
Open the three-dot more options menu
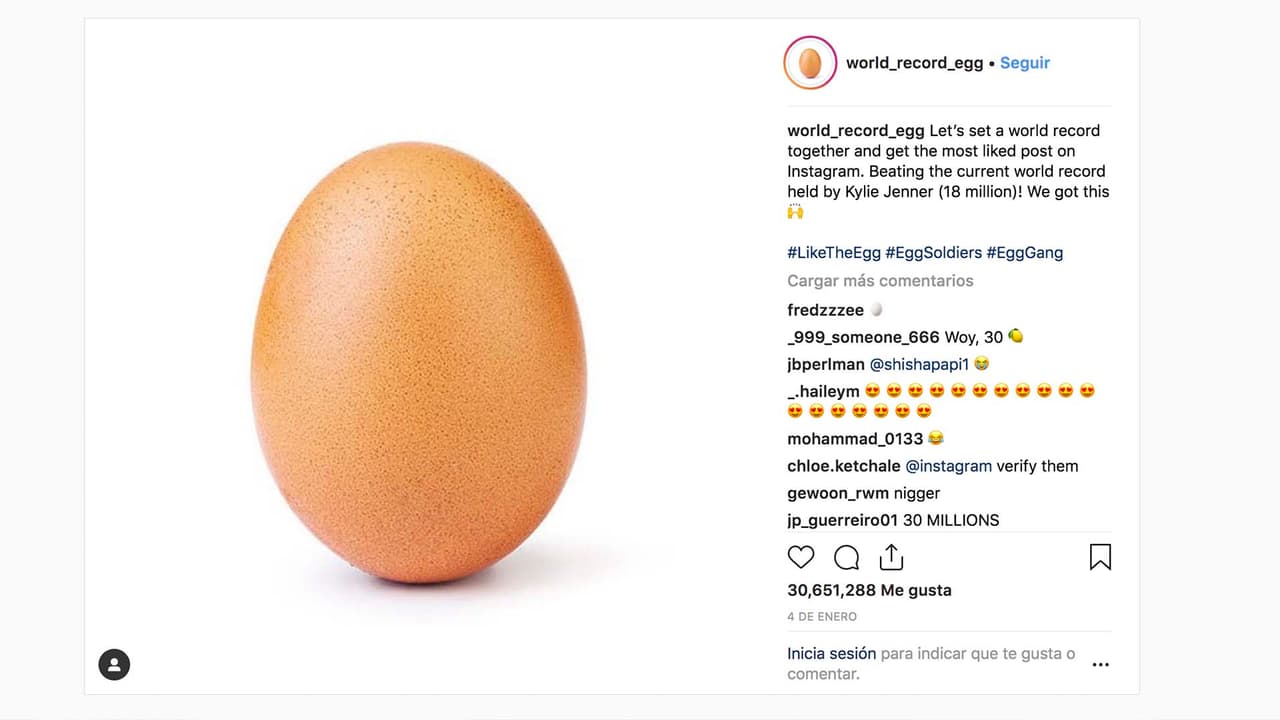(1100, 664)
